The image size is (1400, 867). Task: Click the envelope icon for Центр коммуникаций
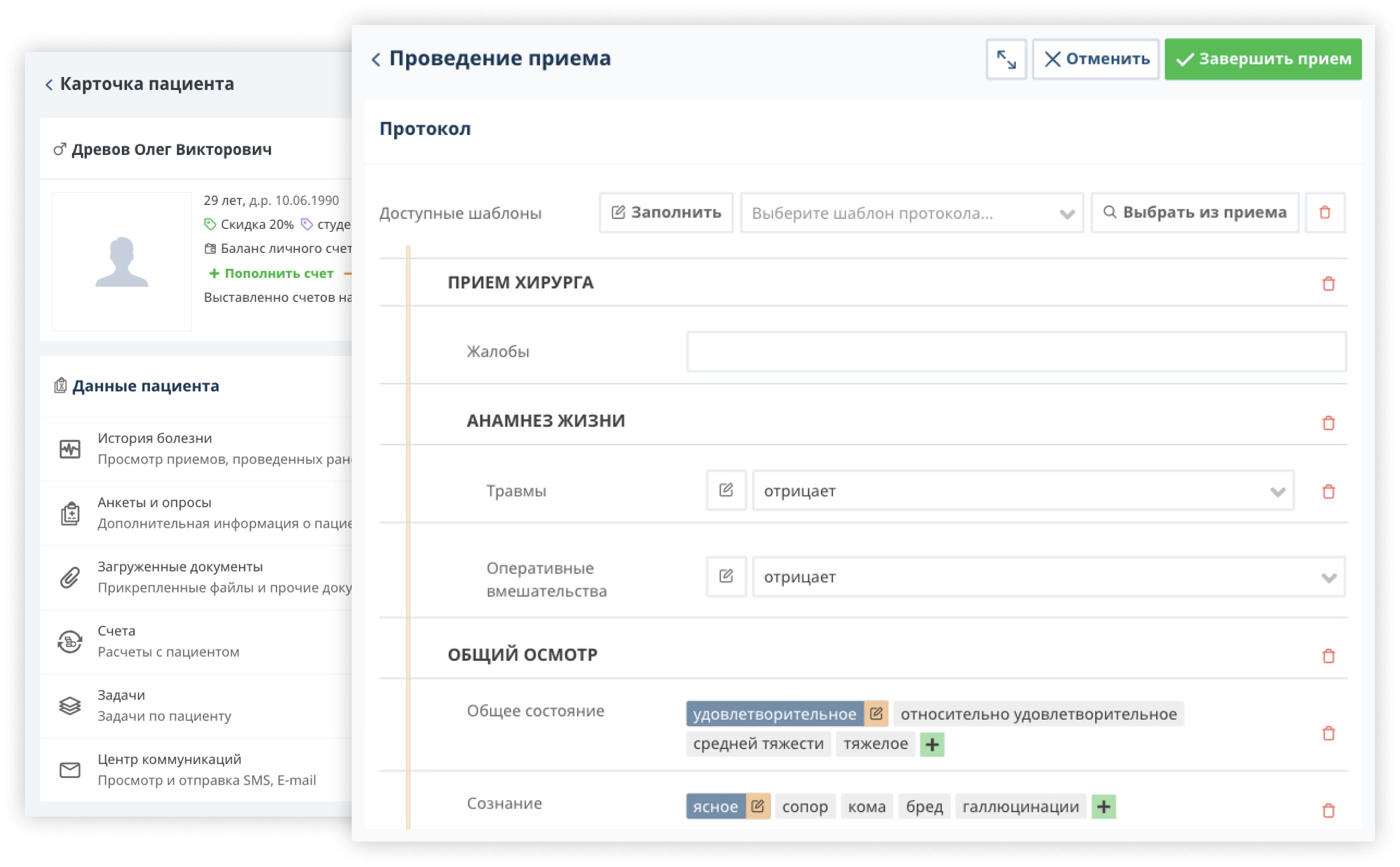70,770
